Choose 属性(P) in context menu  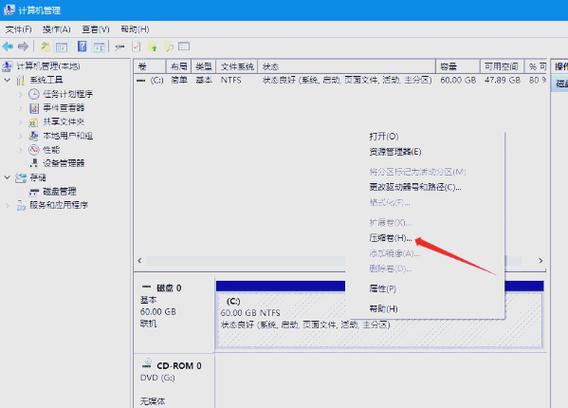383,288
